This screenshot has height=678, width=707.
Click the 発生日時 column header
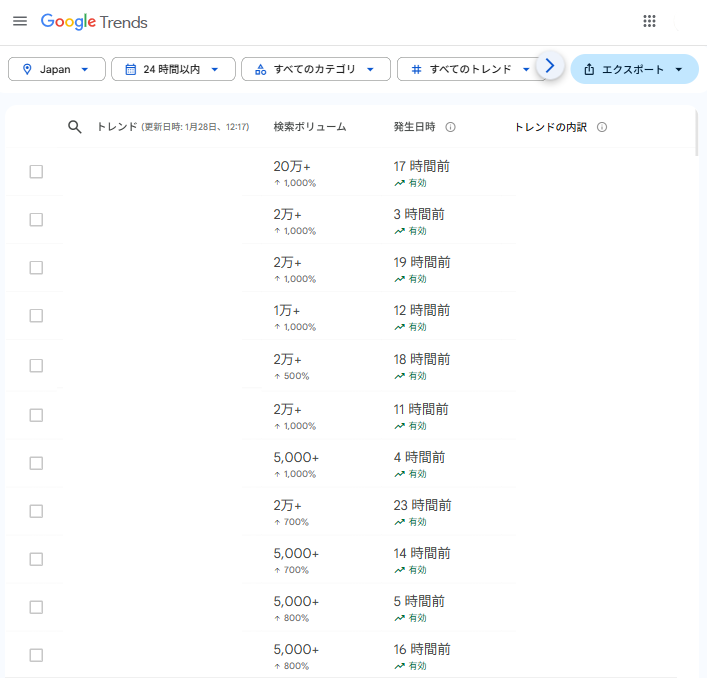[414, 127]
